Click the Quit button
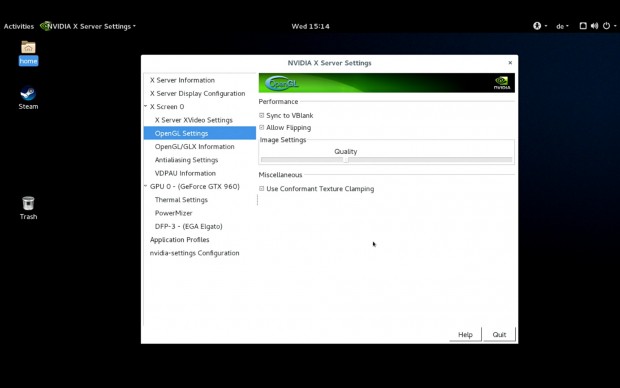Screen dimensions: 620x388 [499, 335]
